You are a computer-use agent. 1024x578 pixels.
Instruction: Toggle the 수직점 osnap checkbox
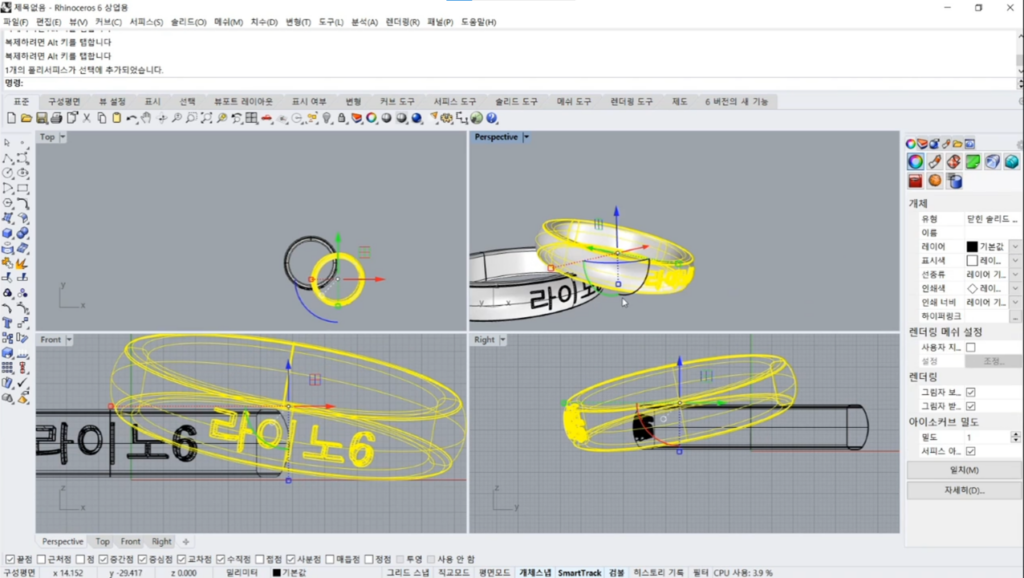221,559
